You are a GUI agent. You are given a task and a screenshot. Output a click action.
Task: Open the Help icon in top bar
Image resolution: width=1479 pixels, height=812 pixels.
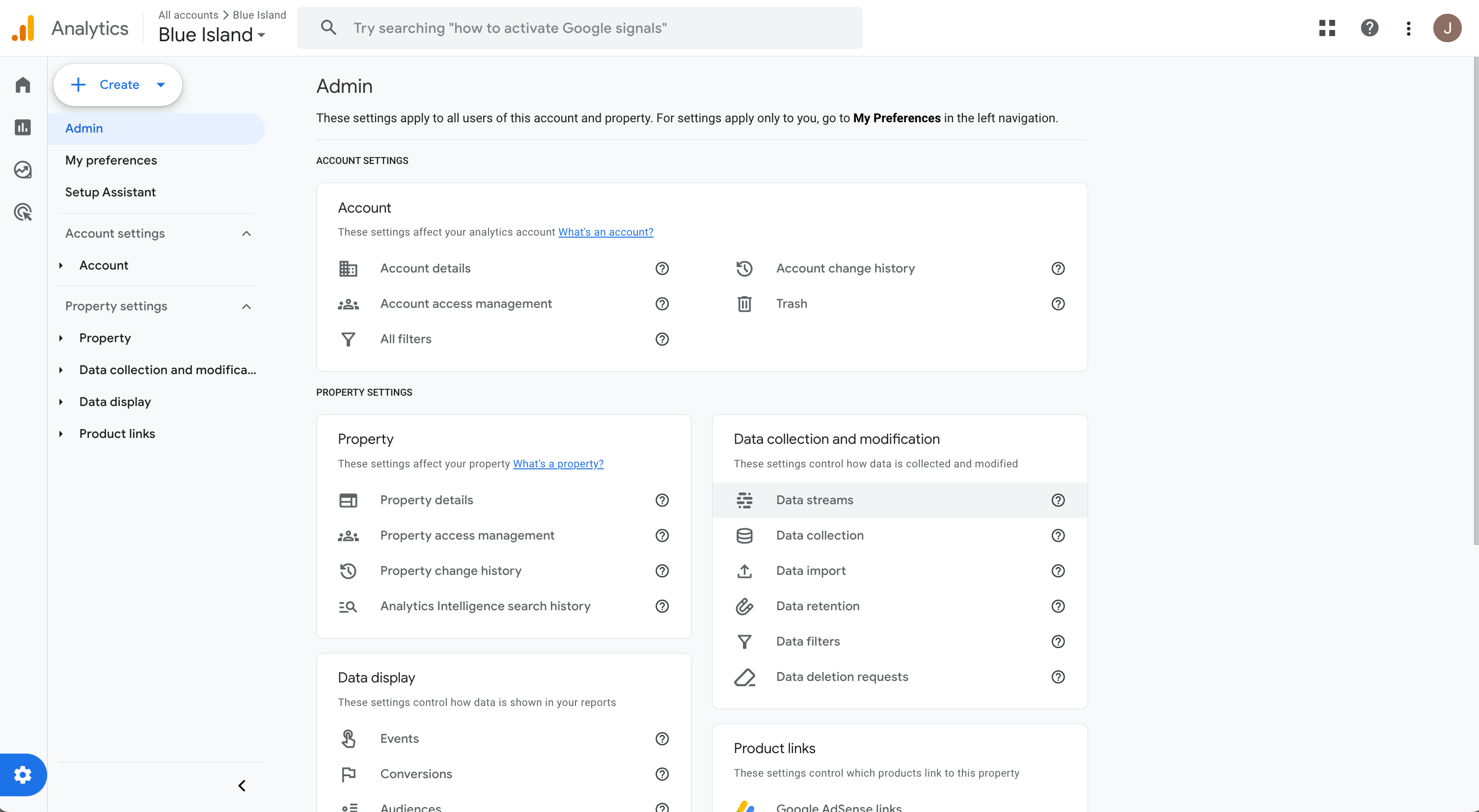point(1369,28)
